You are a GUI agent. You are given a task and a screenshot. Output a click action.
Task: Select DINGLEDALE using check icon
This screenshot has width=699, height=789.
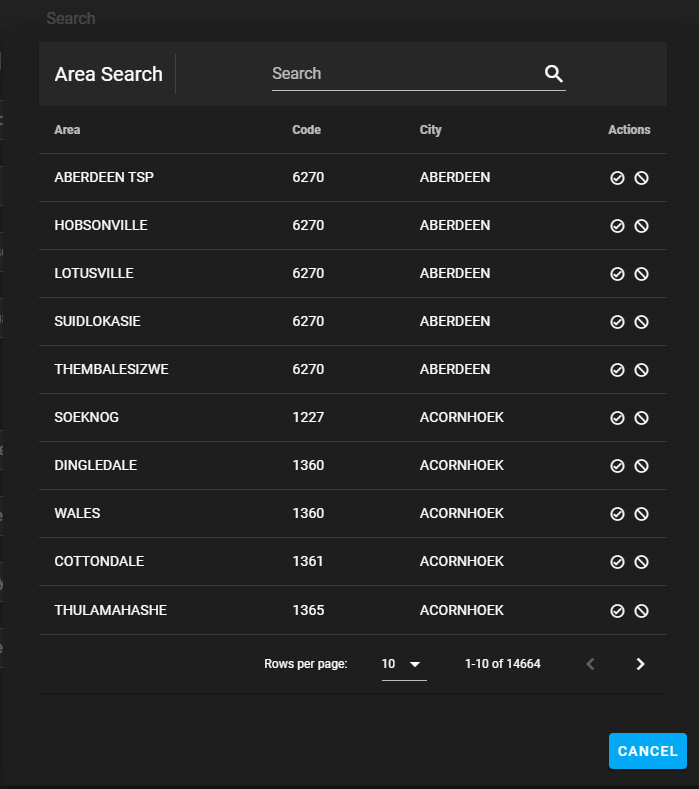pos(617,466)
